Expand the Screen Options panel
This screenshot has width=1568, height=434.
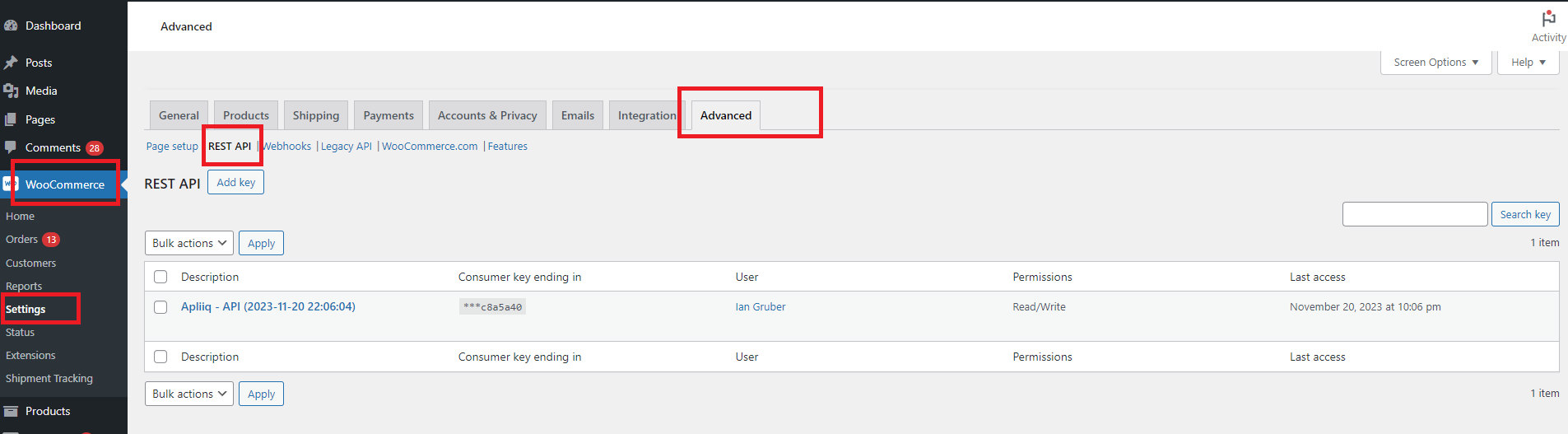1435,62
